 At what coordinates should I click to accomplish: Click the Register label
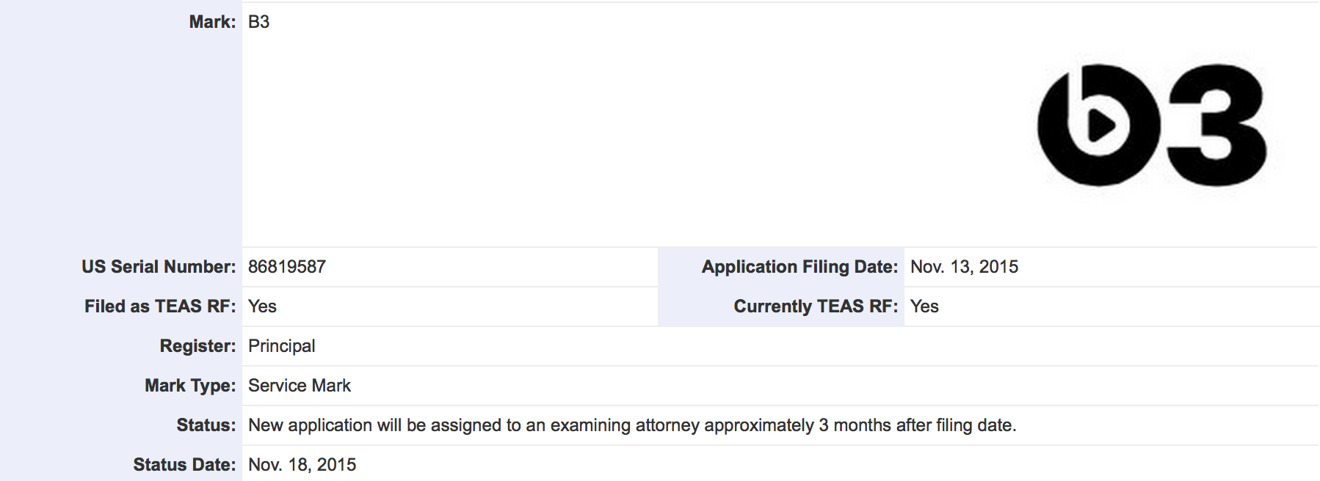(199, 346)
